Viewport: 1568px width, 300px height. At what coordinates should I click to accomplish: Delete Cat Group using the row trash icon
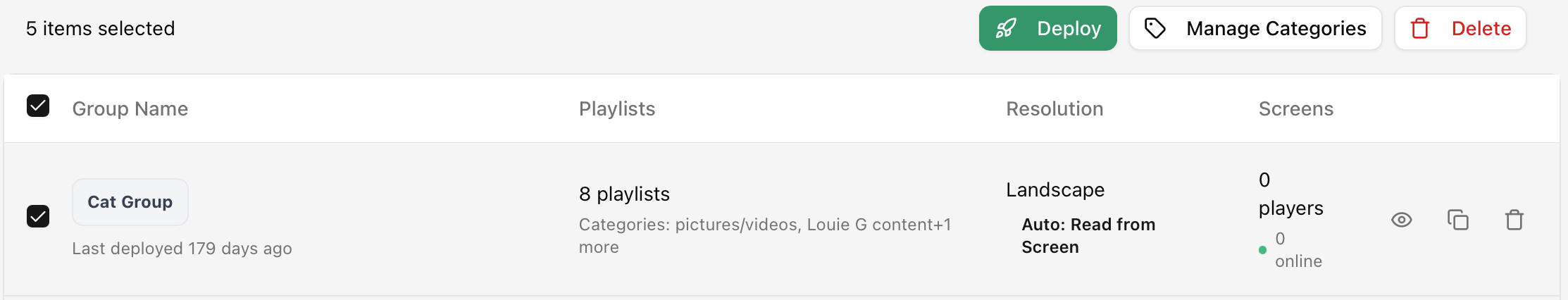click(x=1514, y=220)
